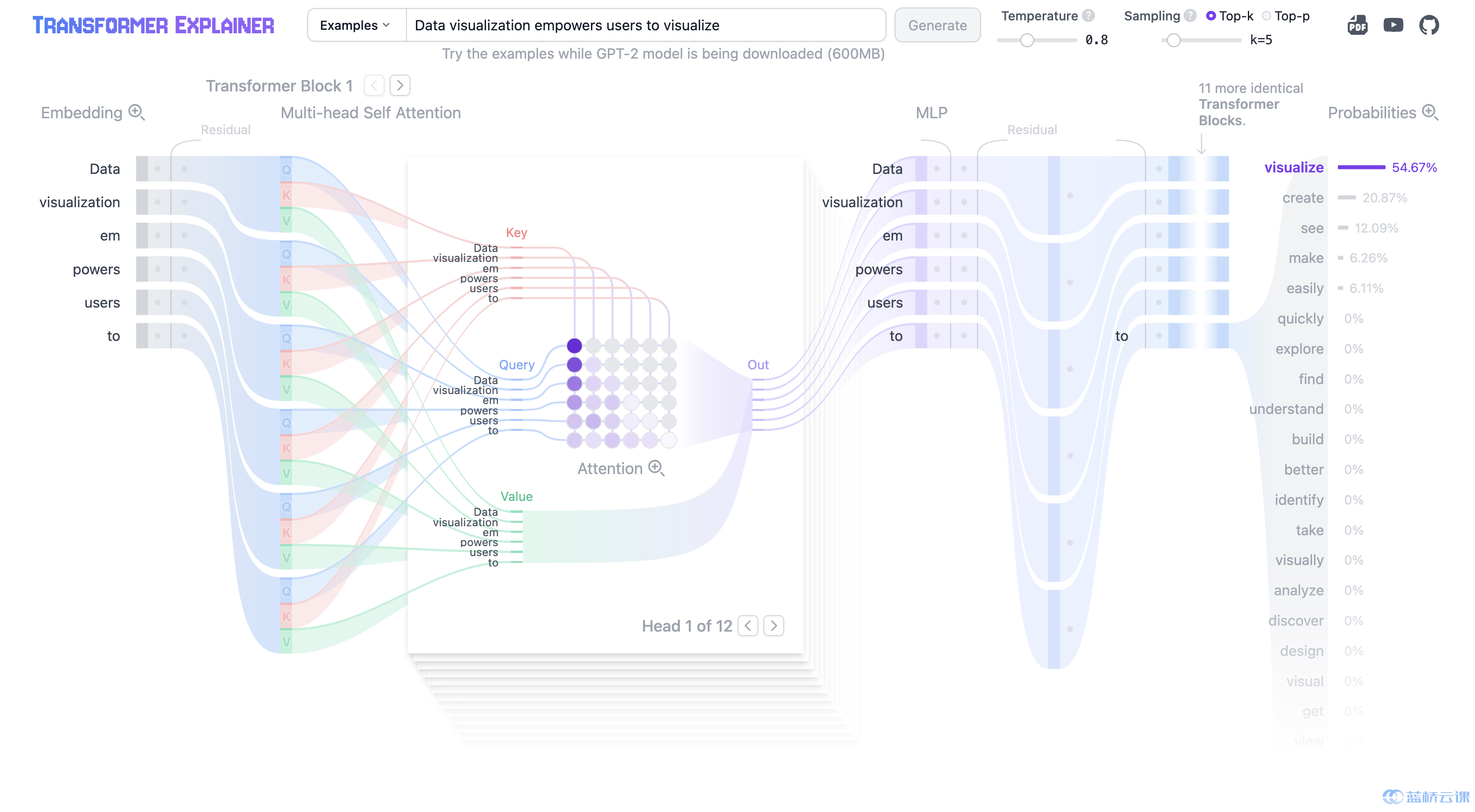Click the Attention magnifier zoom icon
Viewport: 1475px width, 812px height.
[x=656, y=468]
